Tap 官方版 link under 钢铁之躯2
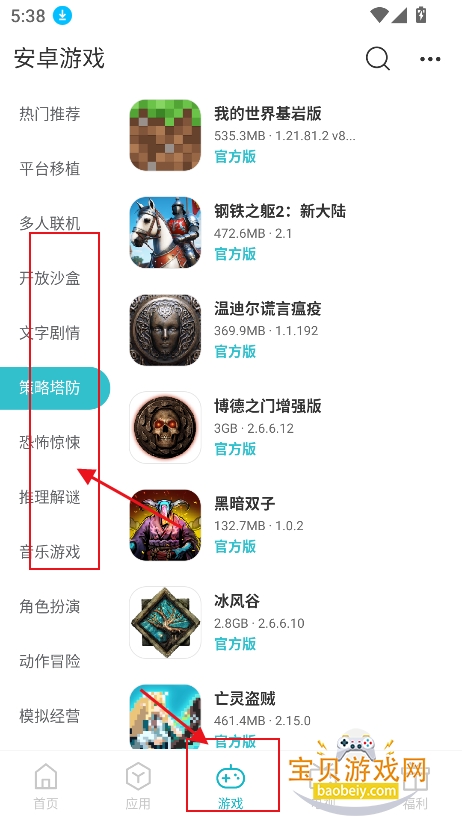This screenshot has width=462, height=821. (x=235, y=254)
